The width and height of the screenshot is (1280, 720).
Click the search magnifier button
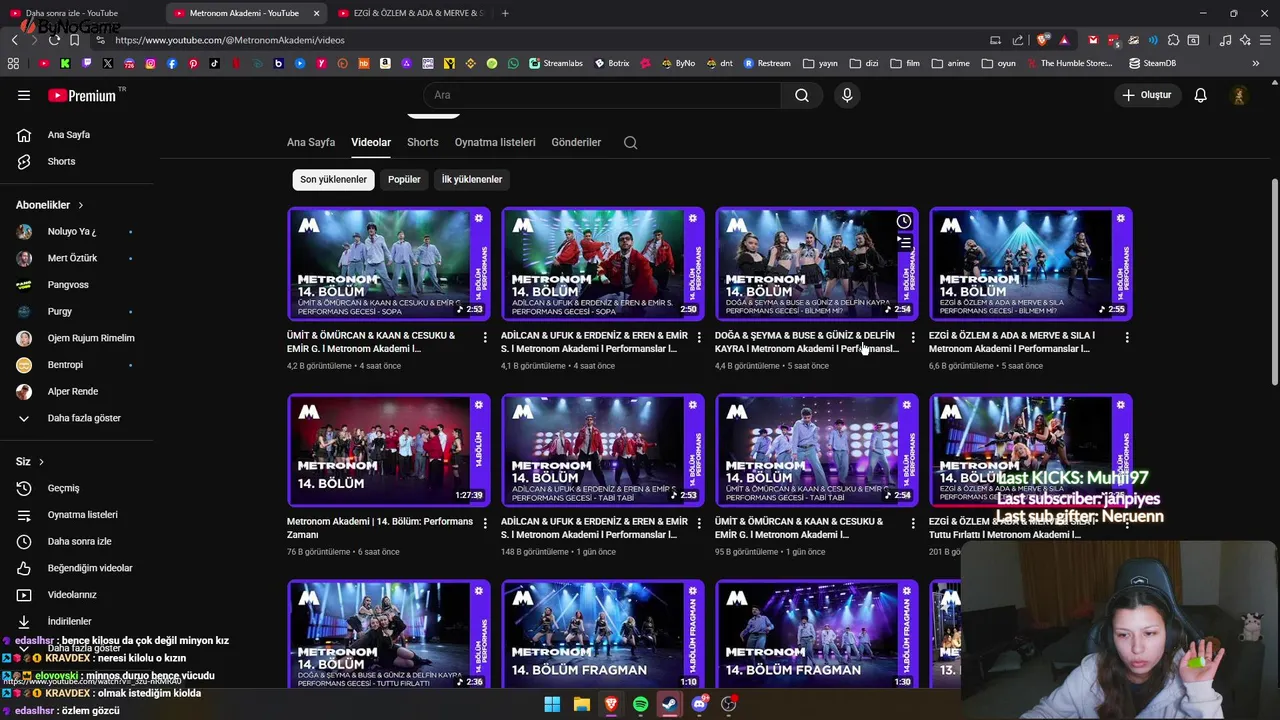(802, 95)
